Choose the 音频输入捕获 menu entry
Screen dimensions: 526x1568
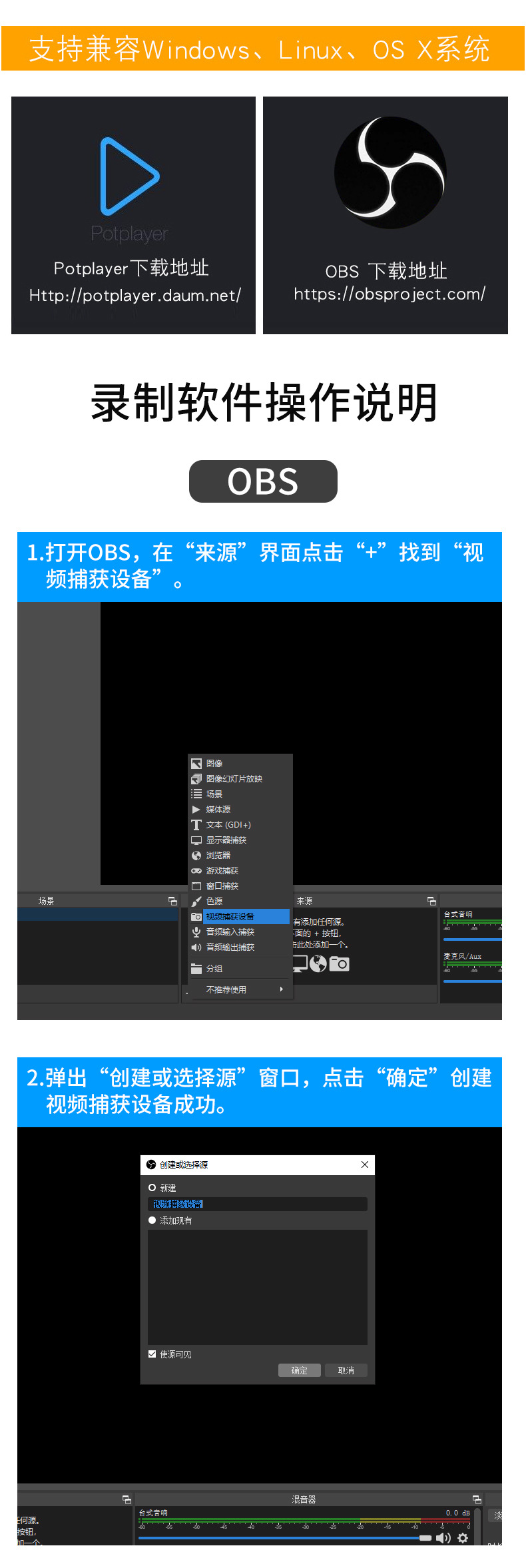(240, 931)
